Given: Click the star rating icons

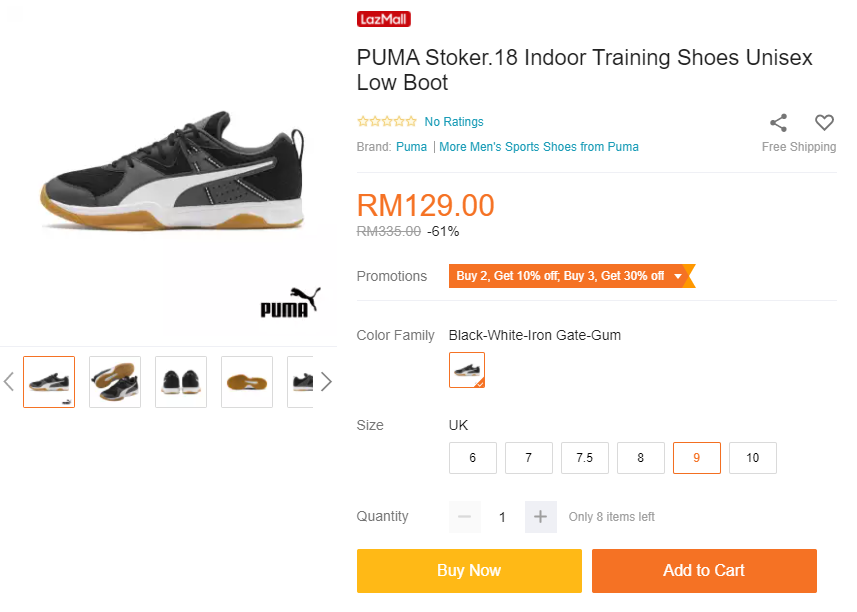Looking at the screenshot, I should tap(387, 122).
